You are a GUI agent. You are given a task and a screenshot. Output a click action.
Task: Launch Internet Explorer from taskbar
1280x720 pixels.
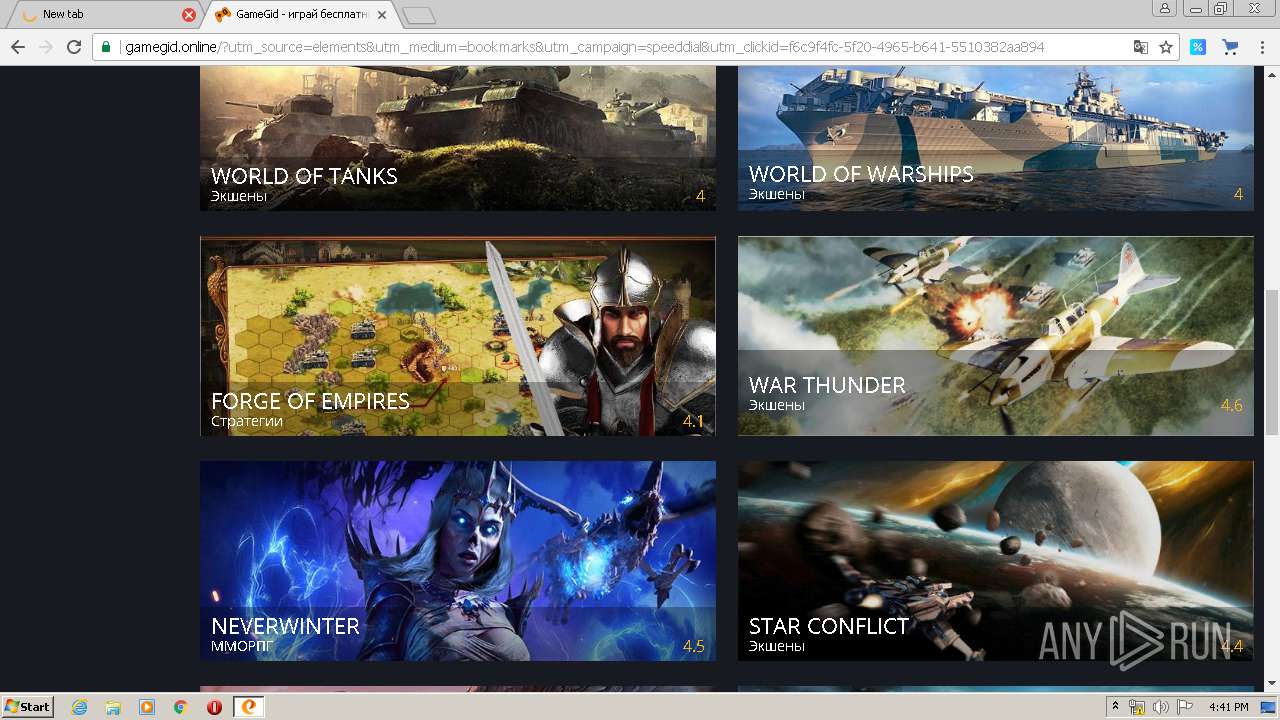(79, 707)
